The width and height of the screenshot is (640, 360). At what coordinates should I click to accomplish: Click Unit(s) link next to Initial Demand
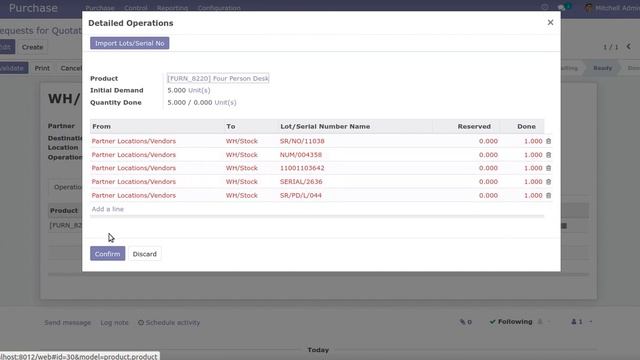[199, 90]
